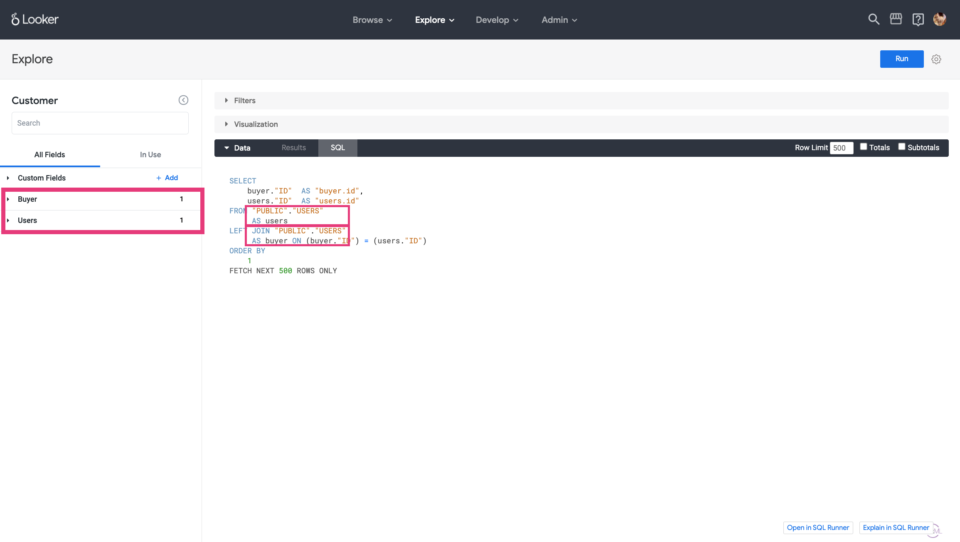Expand the Visualization section
This screenshot has height=542, width=960.
pos(255,124)
